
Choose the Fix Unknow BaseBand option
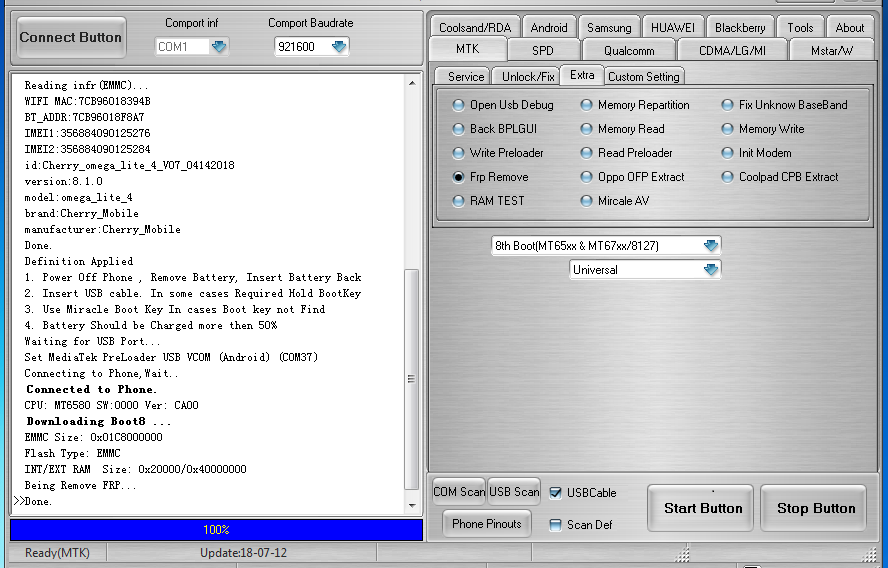click(784, 105)
